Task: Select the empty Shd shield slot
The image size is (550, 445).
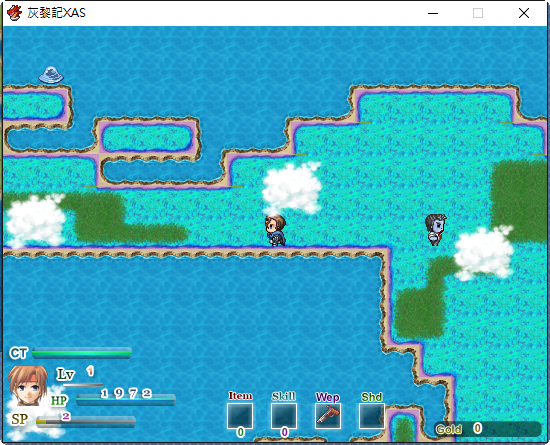Action: (372, 416)
